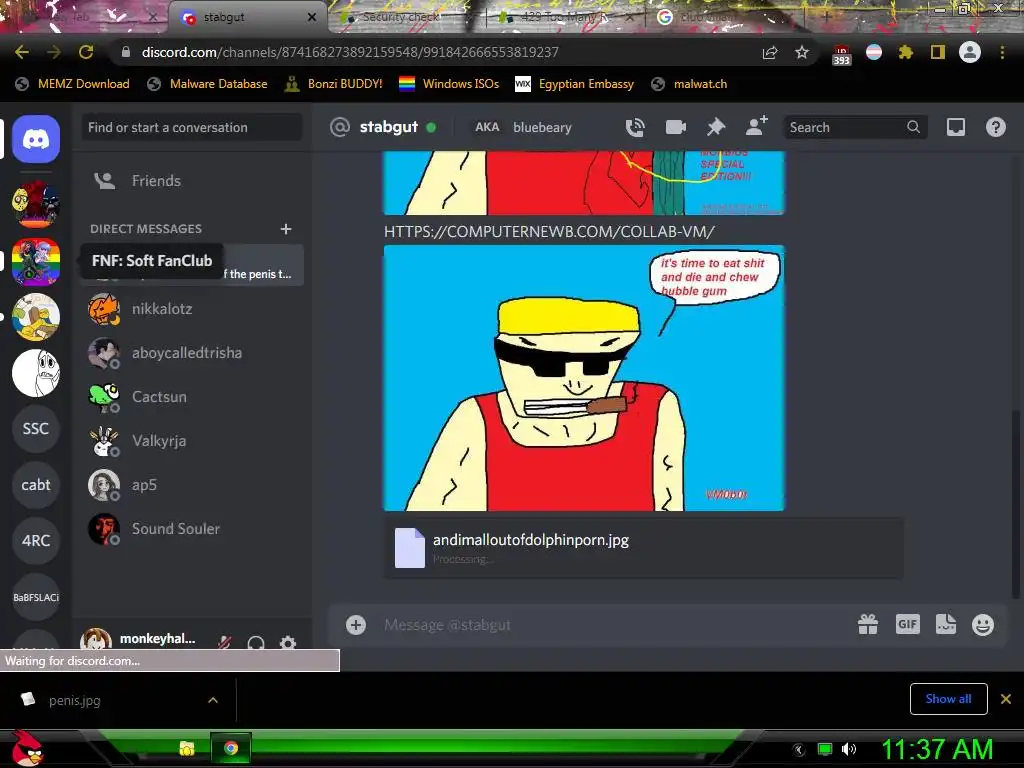Open the GIF picker
This screenshot has height=768, width=1024.
907,624
